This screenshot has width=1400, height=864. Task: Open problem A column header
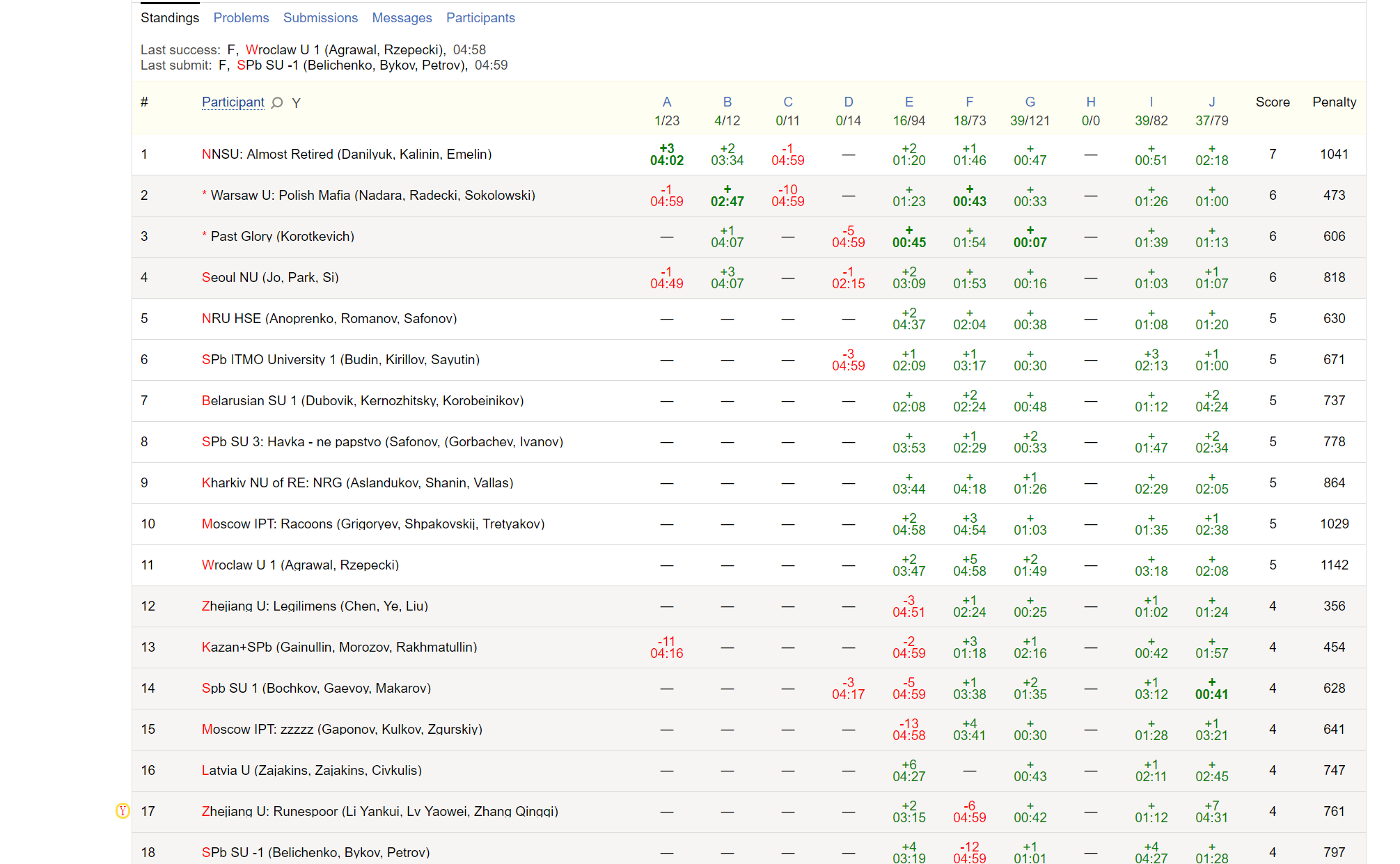[666, 102]
